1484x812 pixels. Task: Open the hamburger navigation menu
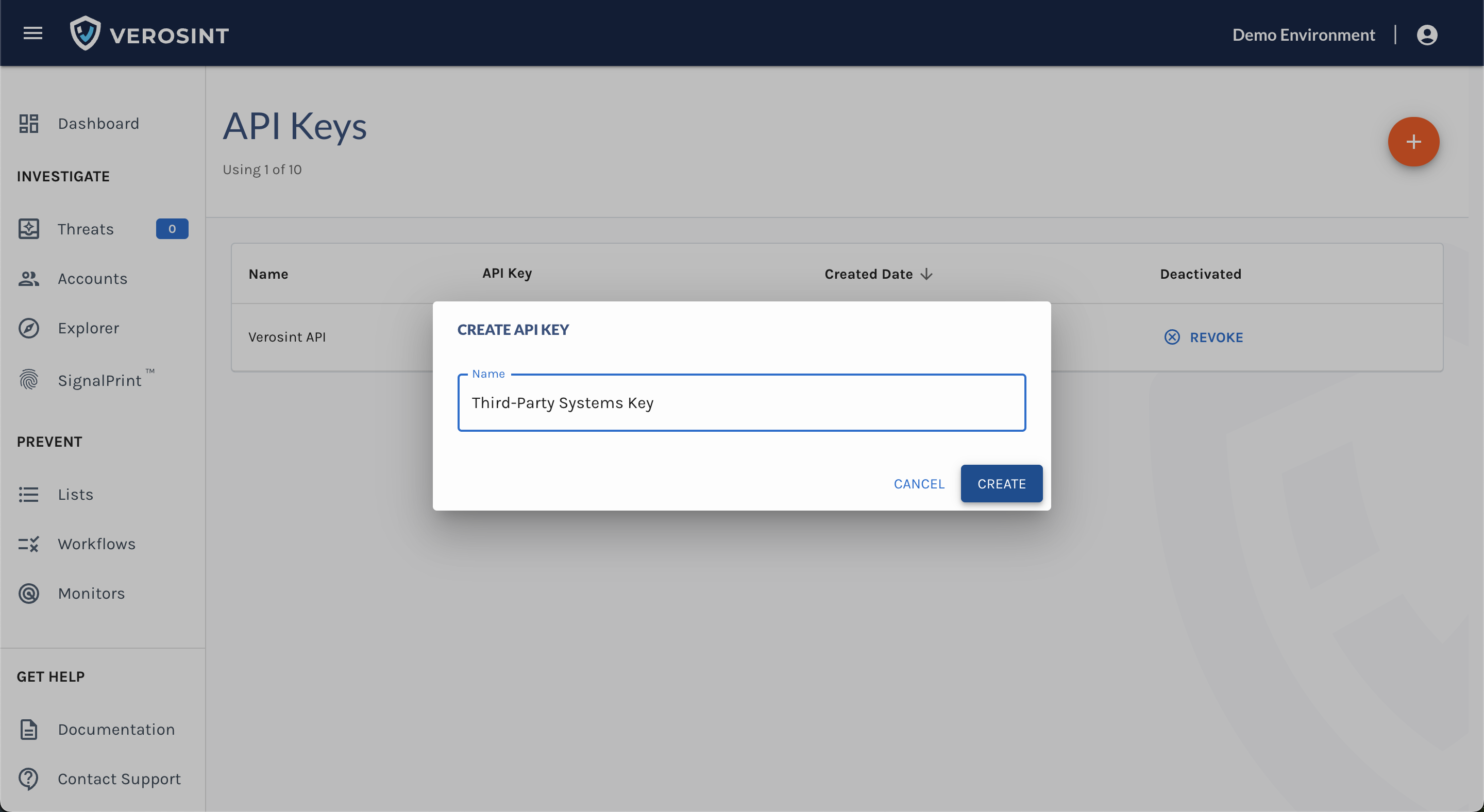[33, 33]
